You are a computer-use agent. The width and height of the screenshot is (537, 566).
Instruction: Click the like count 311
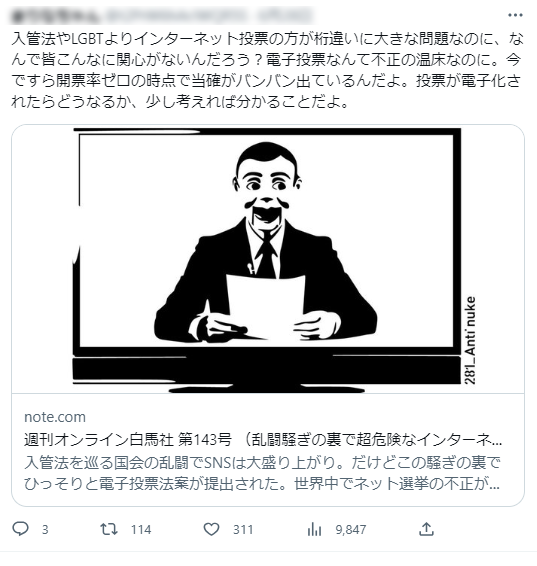[243, 530]
